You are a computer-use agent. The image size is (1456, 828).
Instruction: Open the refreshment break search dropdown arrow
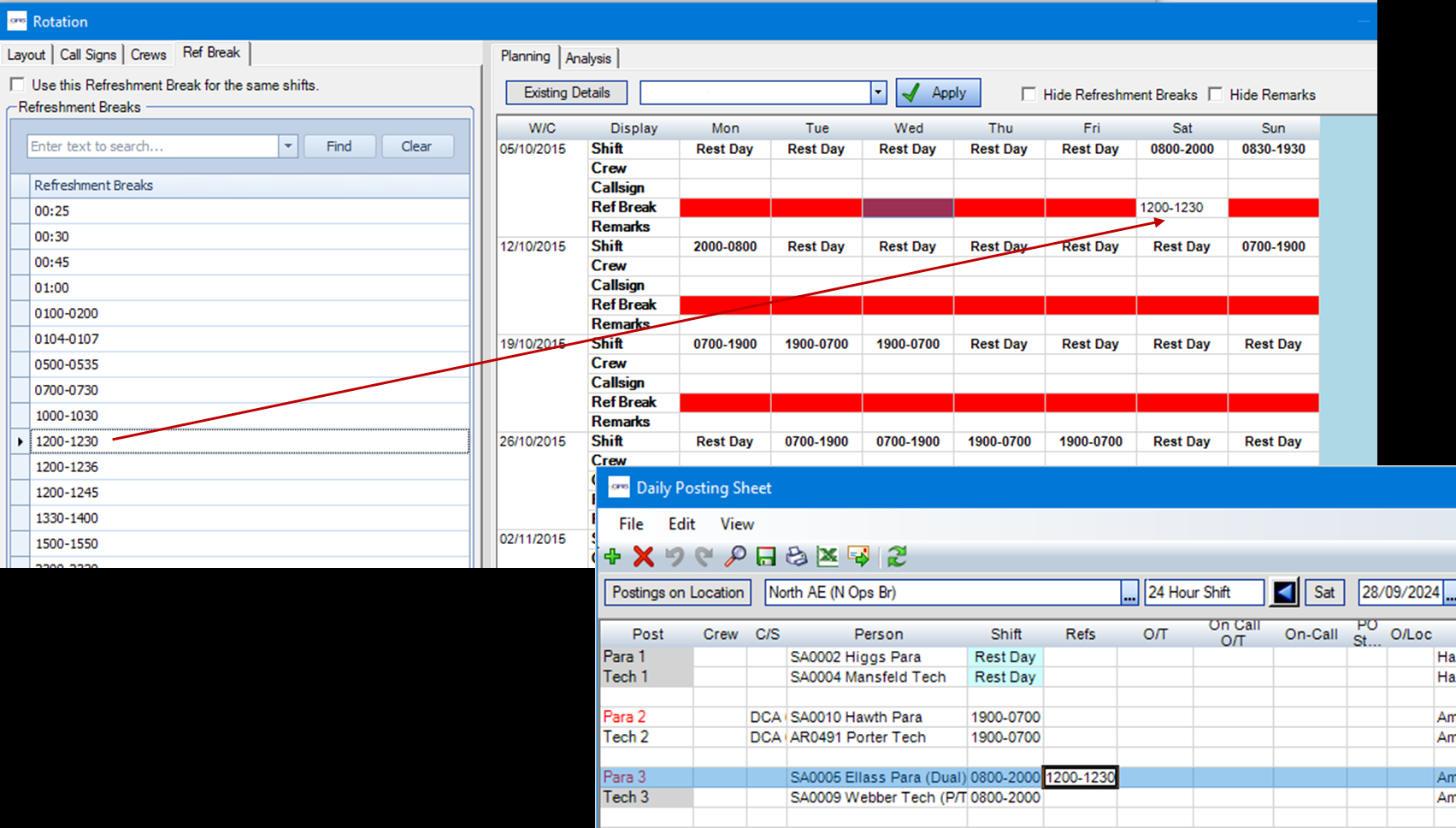(x=288, y=146)
